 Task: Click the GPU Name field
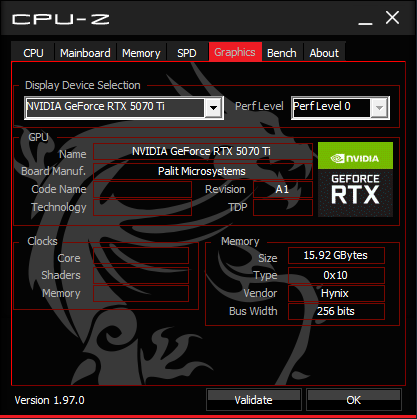coord(203,152)
